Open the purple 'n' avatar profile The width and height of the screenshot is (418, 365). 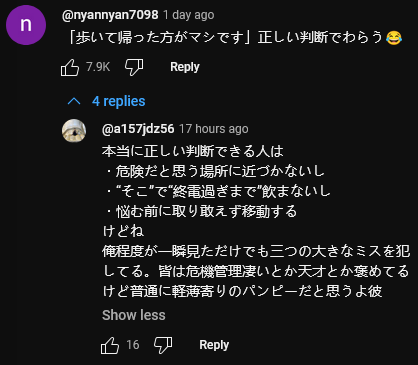tap(26, 25)
